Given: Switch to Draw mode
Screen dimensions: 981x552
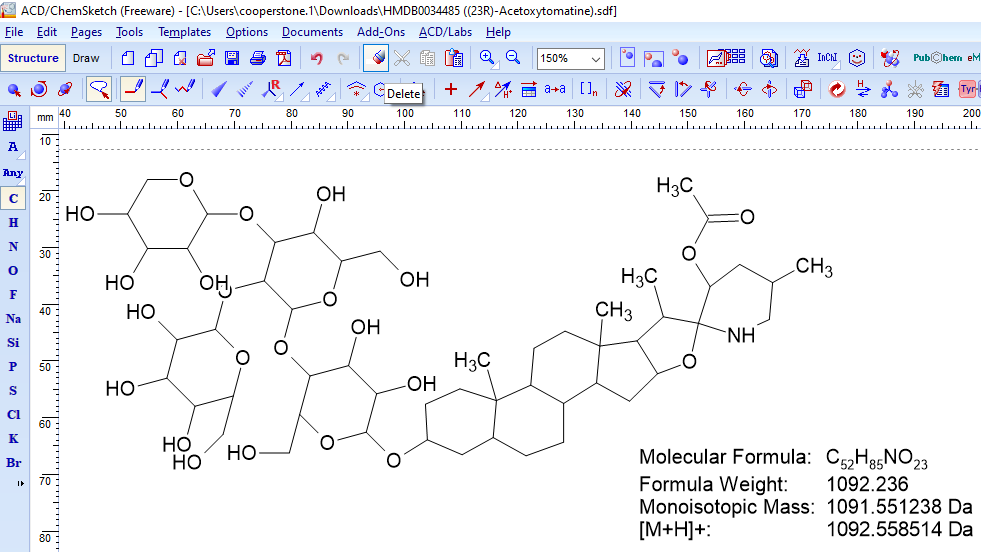Looking at the screenshot, I should 86,58.
